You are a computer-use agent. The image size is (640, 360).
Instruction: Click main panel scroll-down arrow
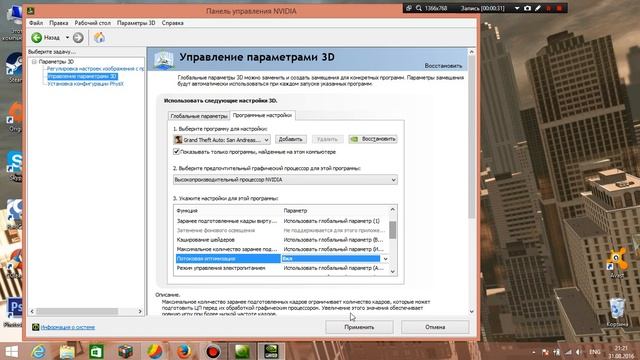(471, 311)
